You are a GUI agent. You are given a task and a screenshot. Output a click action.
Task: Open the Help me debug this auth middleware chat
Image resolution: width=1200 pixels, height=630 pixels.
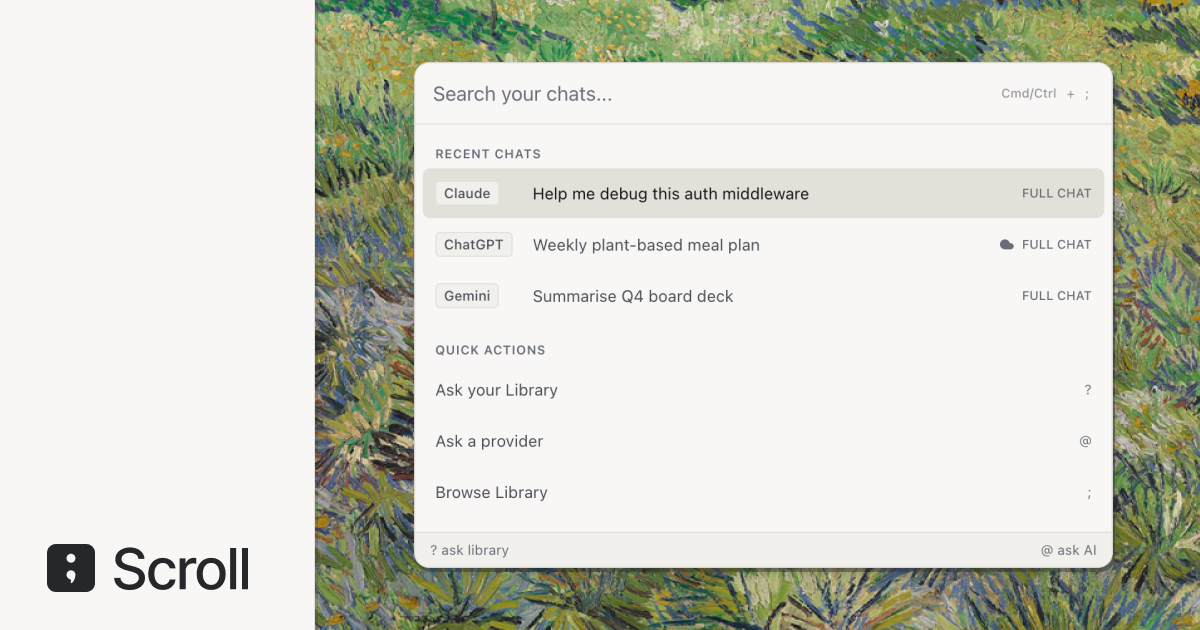tap(763, 193)
